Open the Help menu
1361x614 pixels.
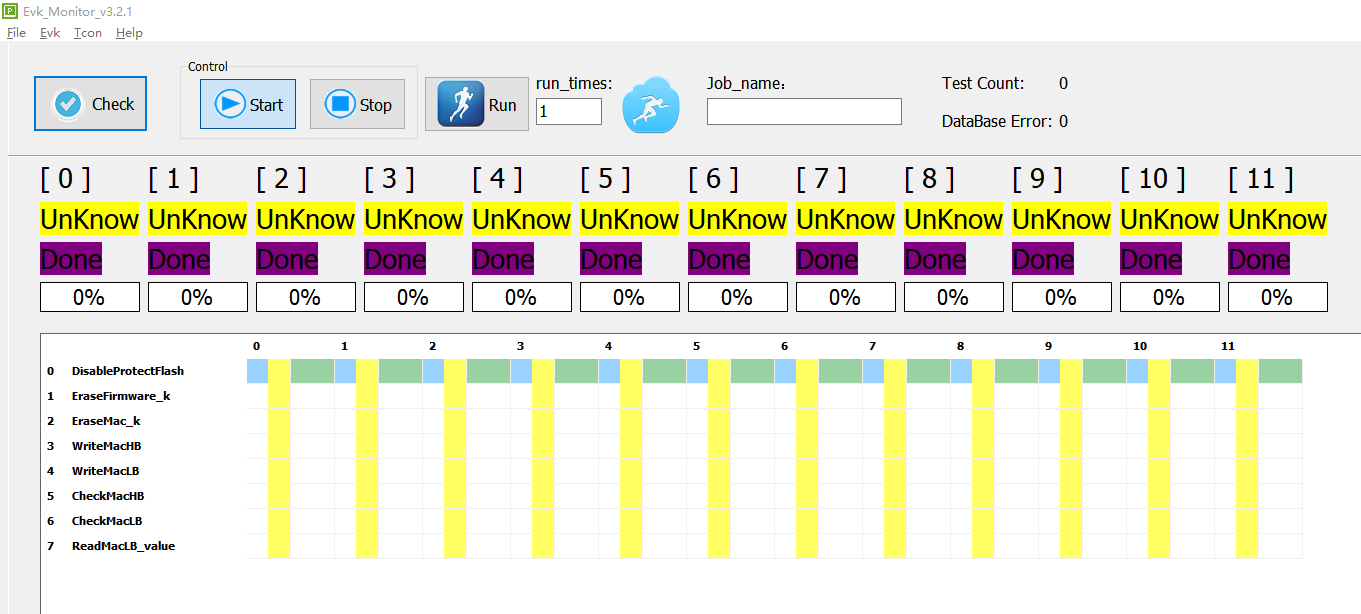129,33
